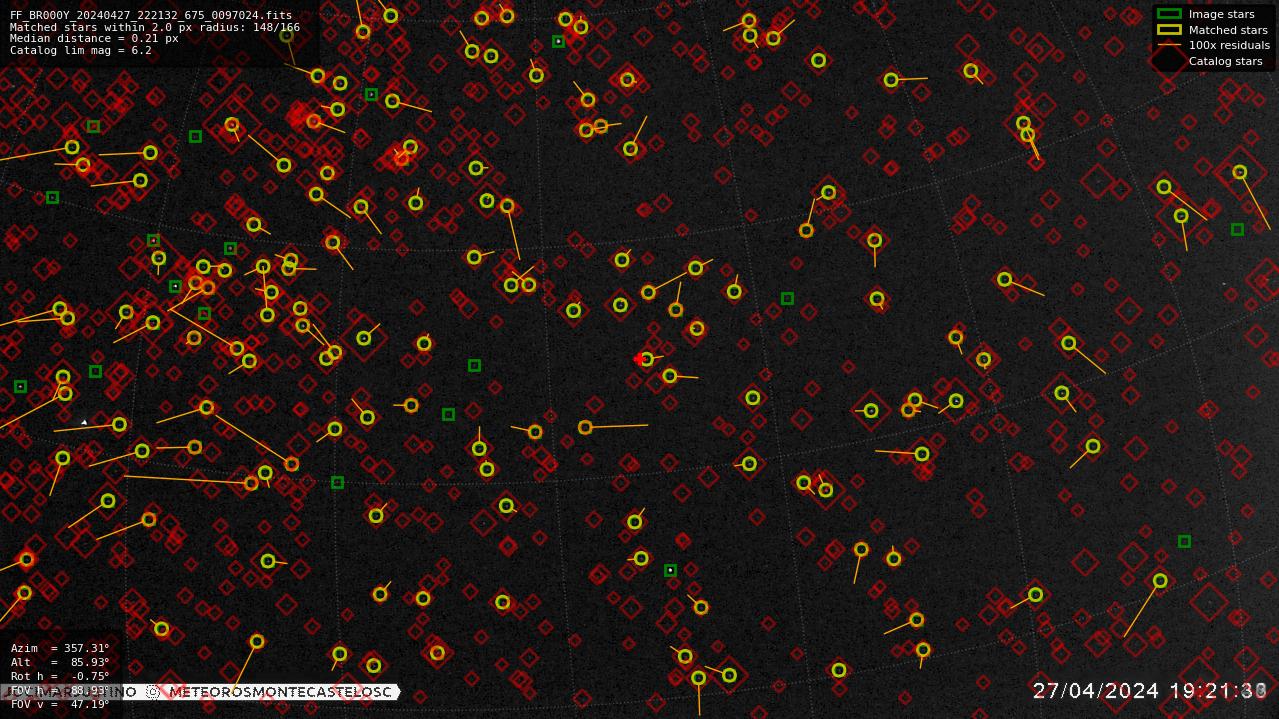Click the 'FOV h = 88.93°' readout
This screenshot has width=1279, height=719.
click(60, 690)
